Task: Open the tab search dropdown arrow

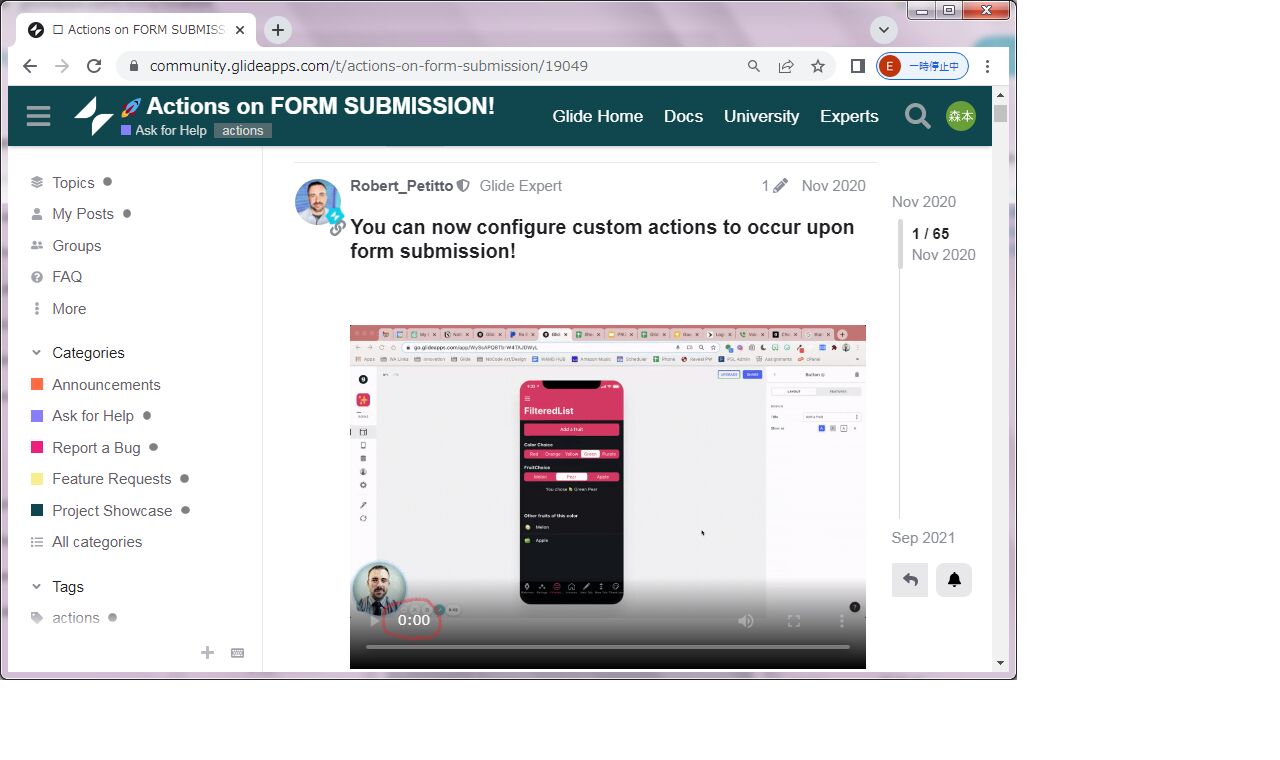Action: pos(883,30)
